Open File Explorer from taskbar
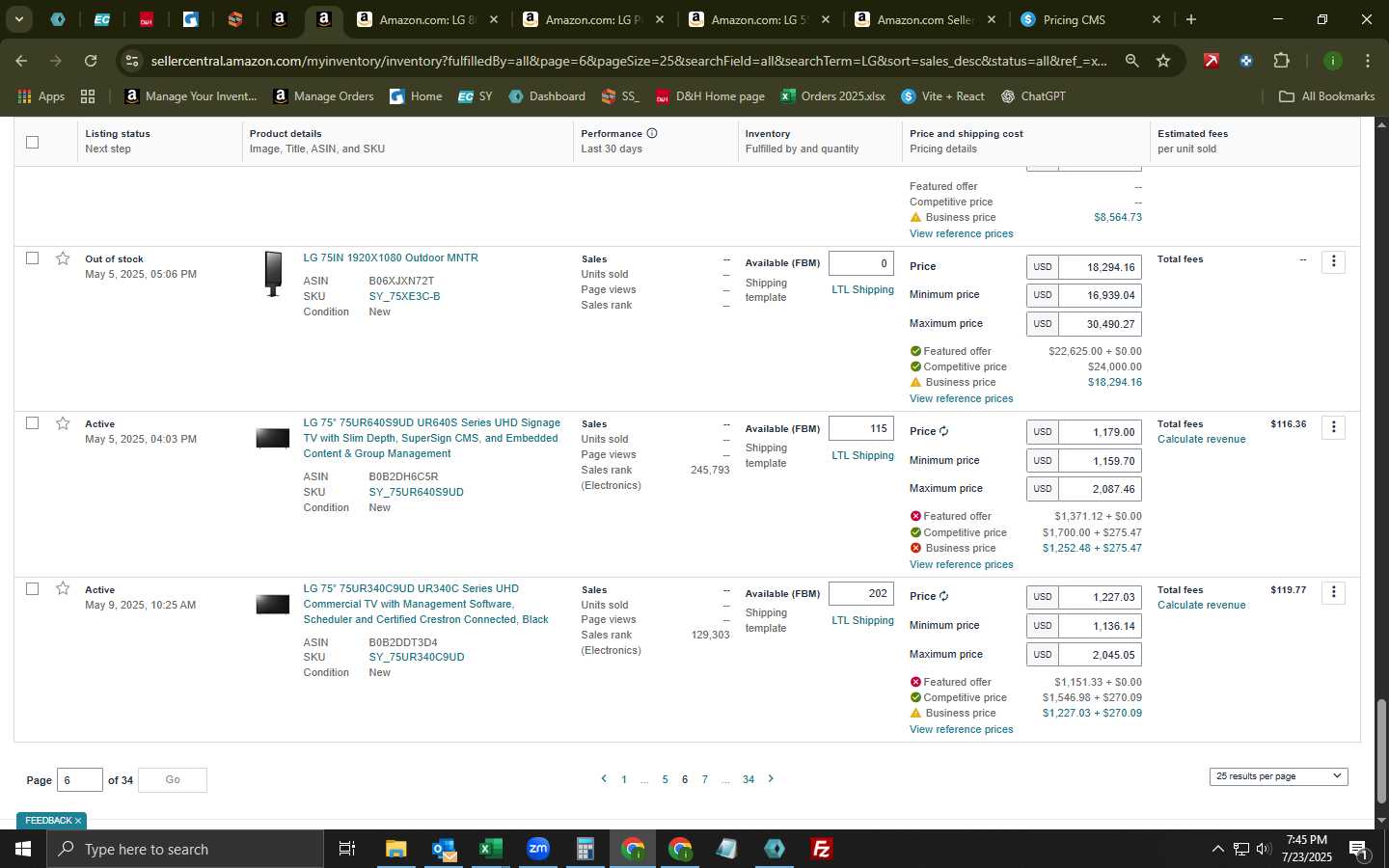The height and width of the screenshot is (868, 1389). pyautogui.click(x=396, y=849)
